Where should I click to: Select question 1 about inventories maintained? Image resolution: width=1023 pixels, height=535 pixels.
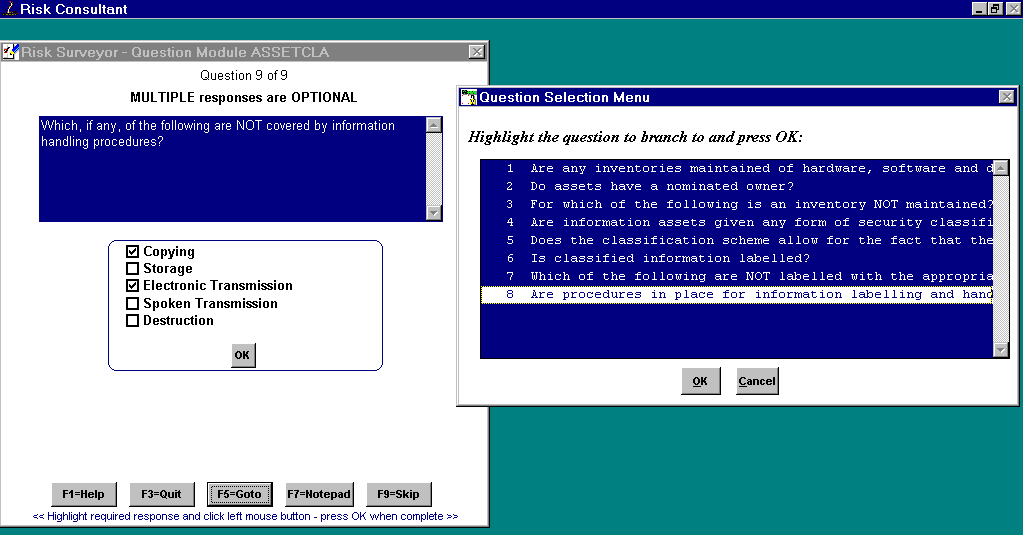pyautogui.click(x=737, y=168)
